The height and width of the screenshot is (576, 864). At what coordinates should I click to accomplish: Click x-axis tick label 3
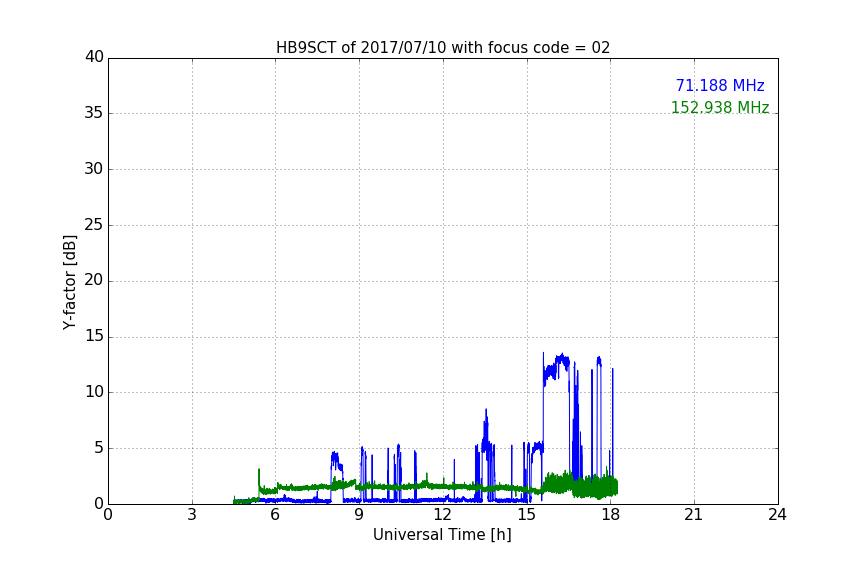tap(192, 515)
